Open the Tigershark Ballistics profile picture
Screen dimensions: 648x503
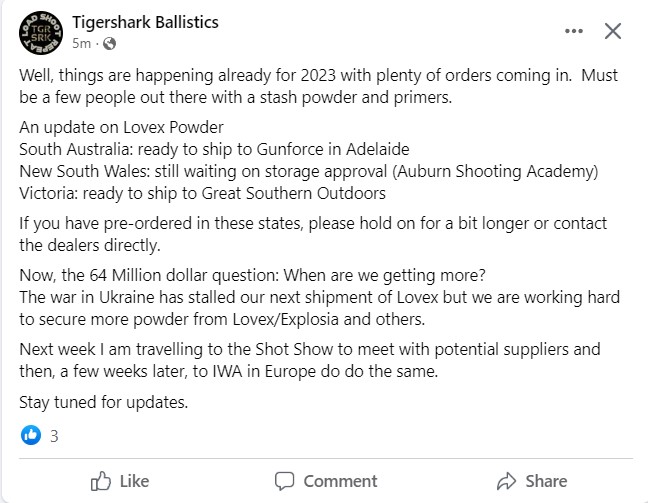click(41, 33)
